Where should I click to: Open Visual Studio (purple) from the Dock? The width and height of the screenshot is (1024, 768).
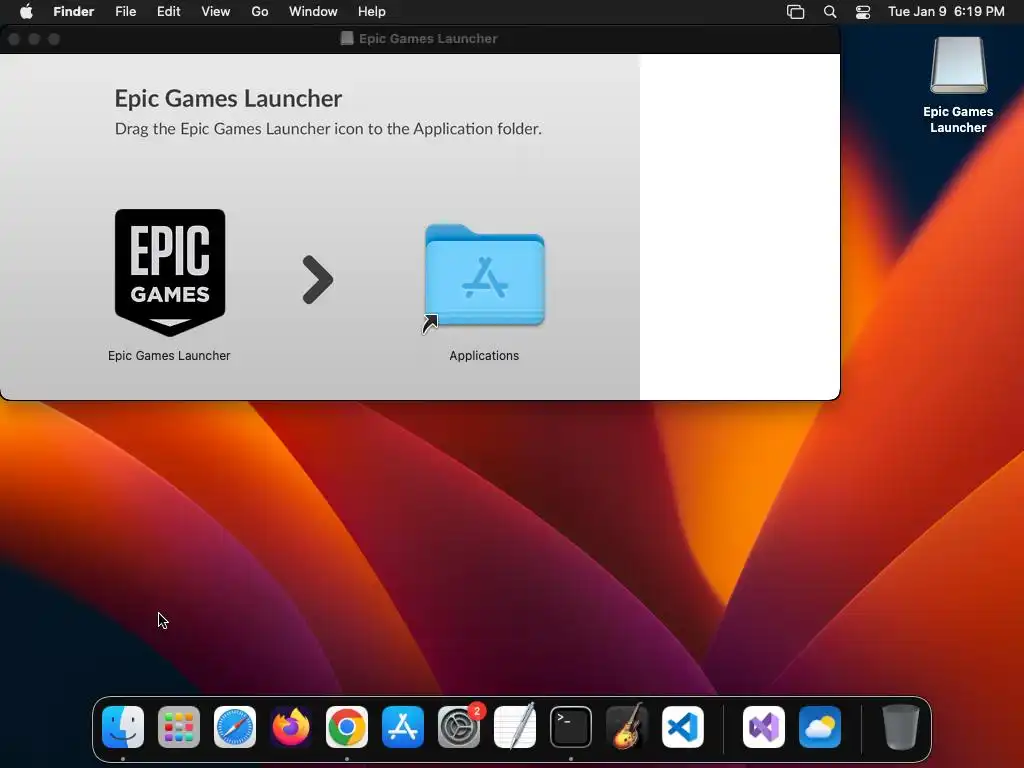point(764,727)
